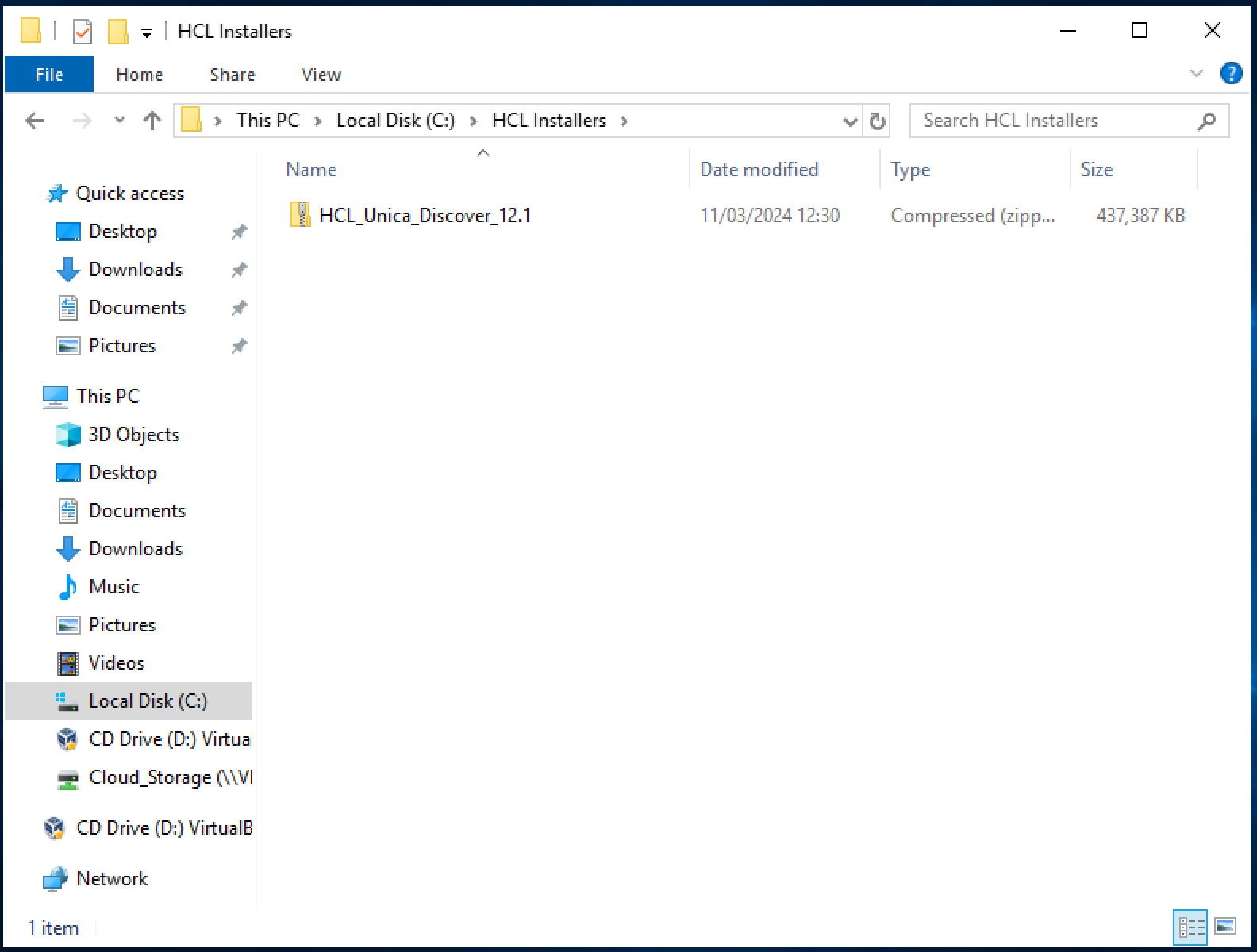This screenshot has width=1257, height=952.
Task: Refresh the HCL Installers folder
Action: 877,121
